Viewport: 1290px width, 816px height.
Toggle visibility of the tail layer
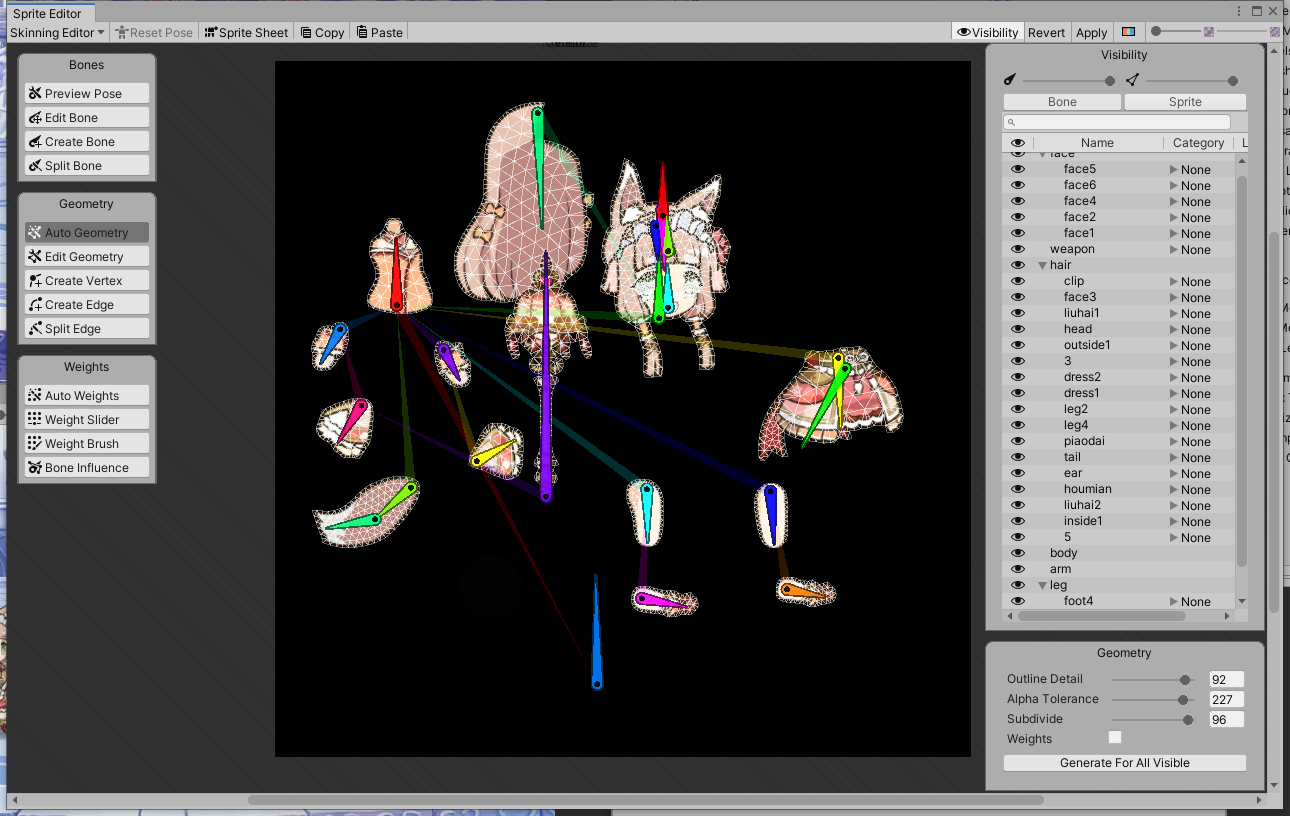click(1018, 457)
